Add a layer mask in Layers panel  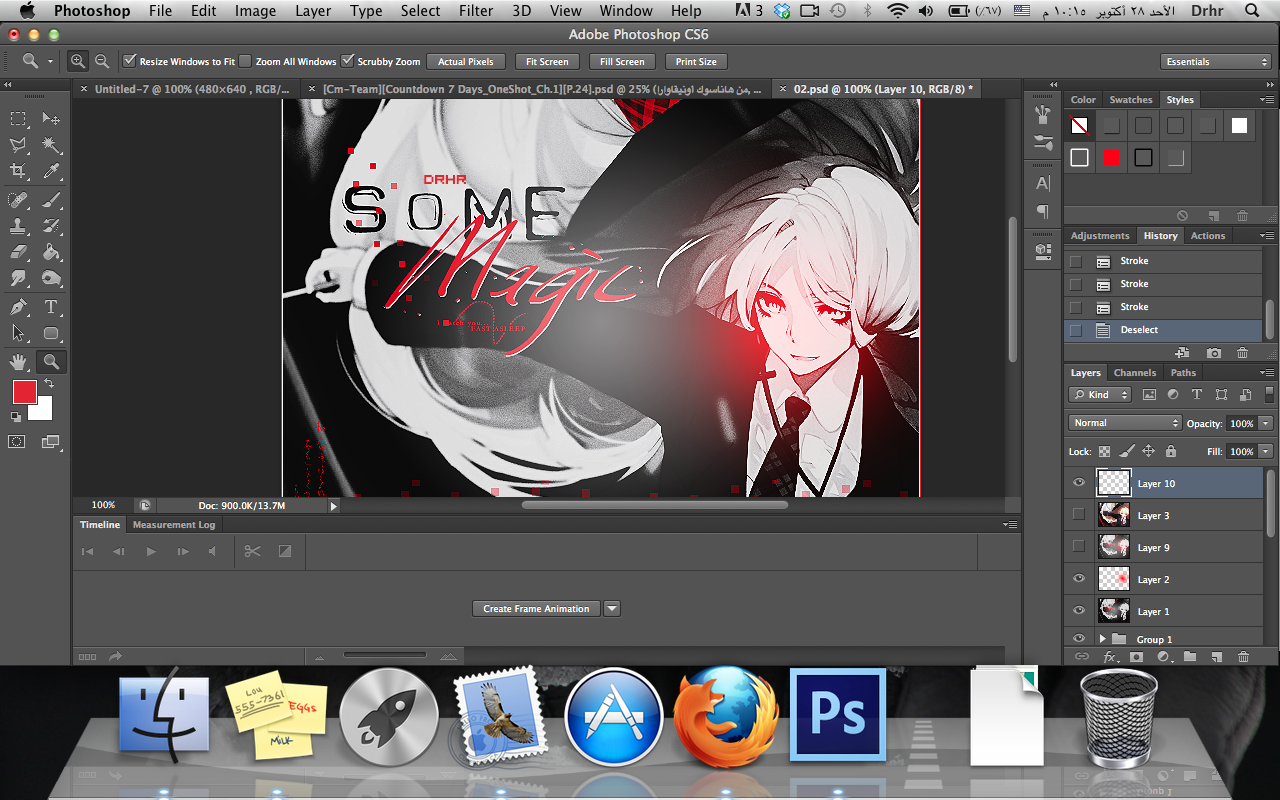1136,657
